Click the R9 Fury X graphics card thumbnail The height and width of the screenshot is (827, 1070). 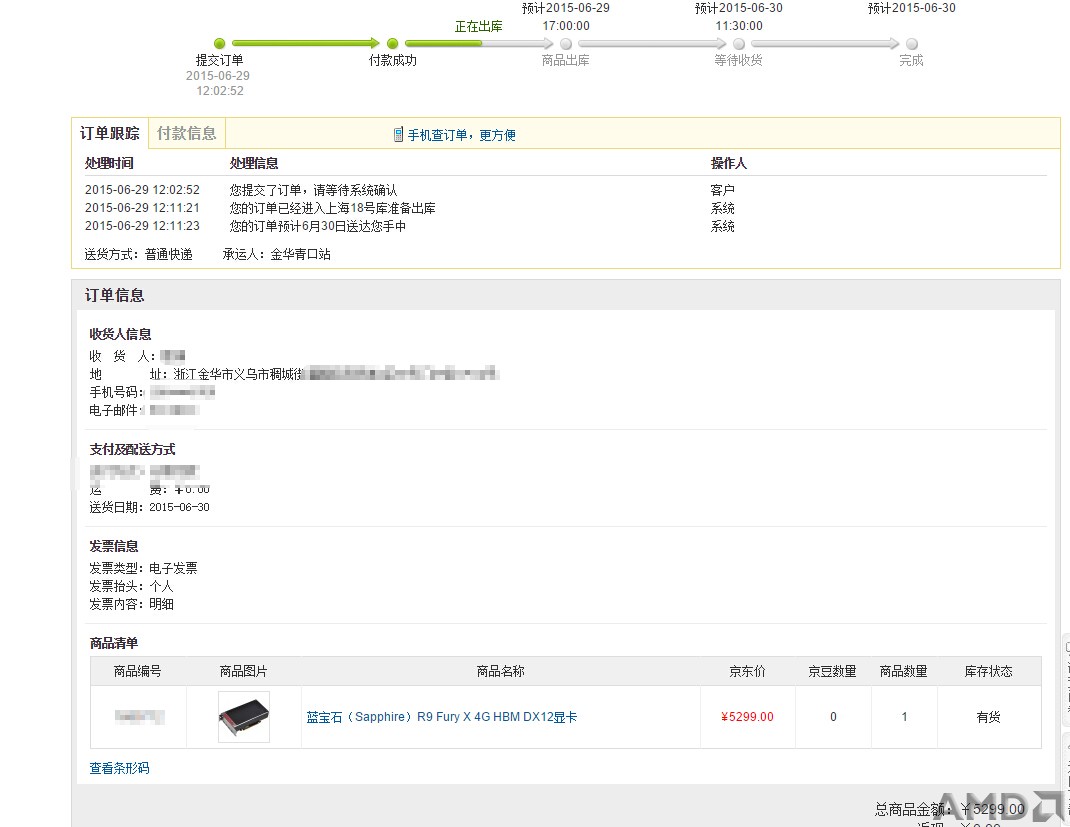(x=244, y=717)
